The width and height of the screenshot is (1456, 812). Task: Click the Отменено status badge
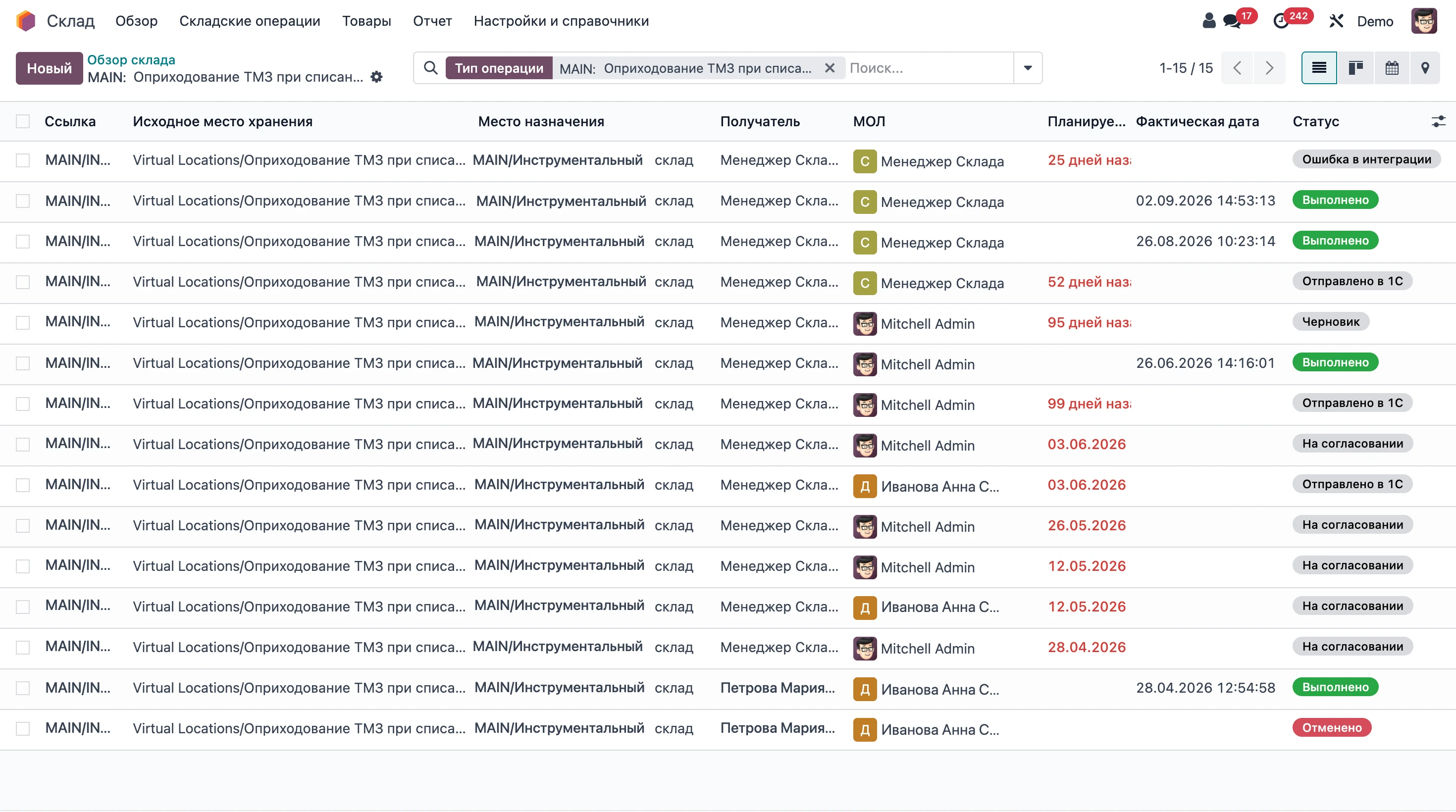[1332, 728]
